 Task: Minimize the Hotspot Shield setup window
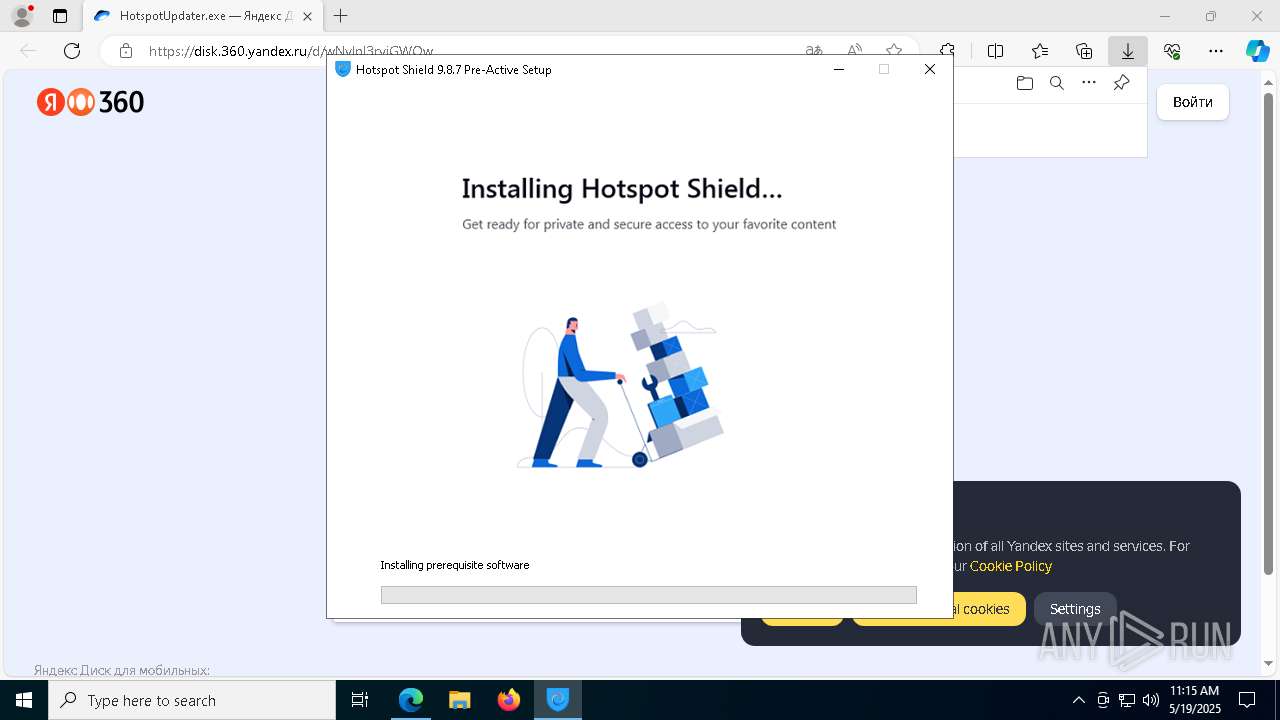(839, 70)
